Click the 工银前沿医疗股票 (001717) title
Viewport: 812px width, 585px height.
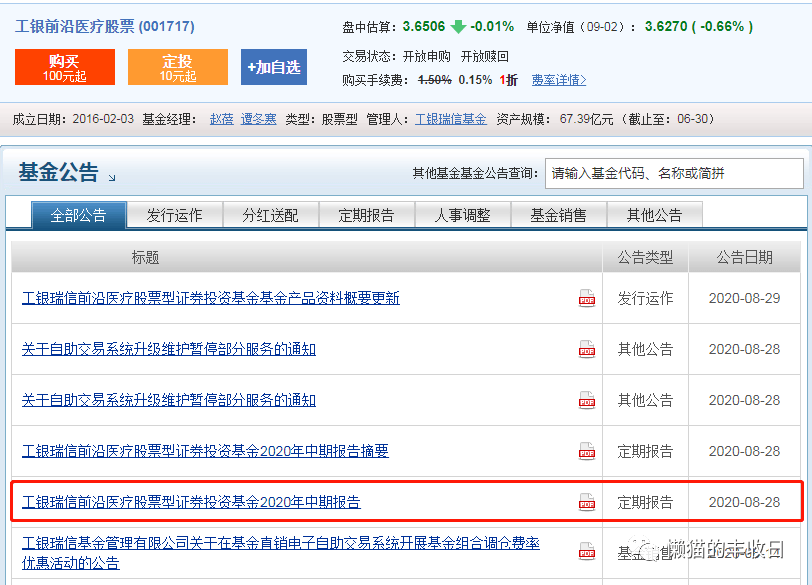pyautogui.click(x=105, y=26)
